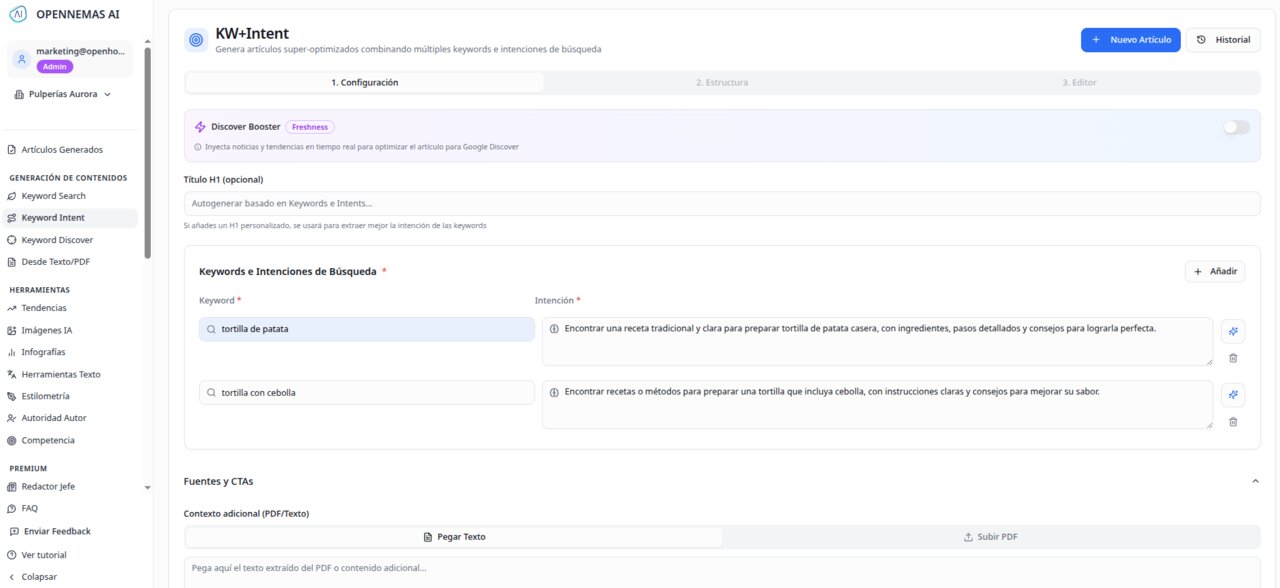Select the Tendencias trending icon

12,307
